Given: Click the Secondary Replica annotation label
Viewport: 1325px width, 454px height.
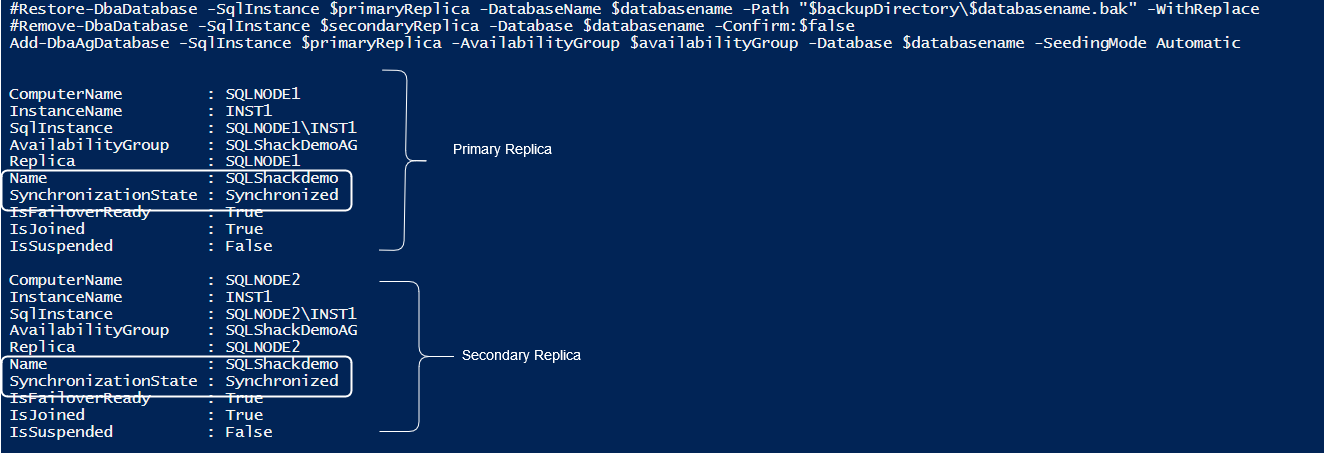Looking at the screenshot, I should point(520,355).
